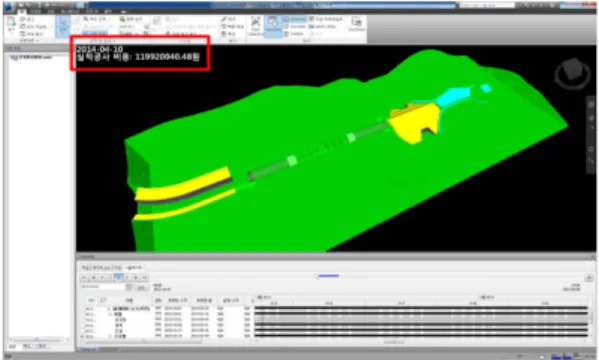Viewport: 599px width, 360px height.
Task: Switch to the Tasks tab in TimeLiner
Action: [x=85, y=268]
